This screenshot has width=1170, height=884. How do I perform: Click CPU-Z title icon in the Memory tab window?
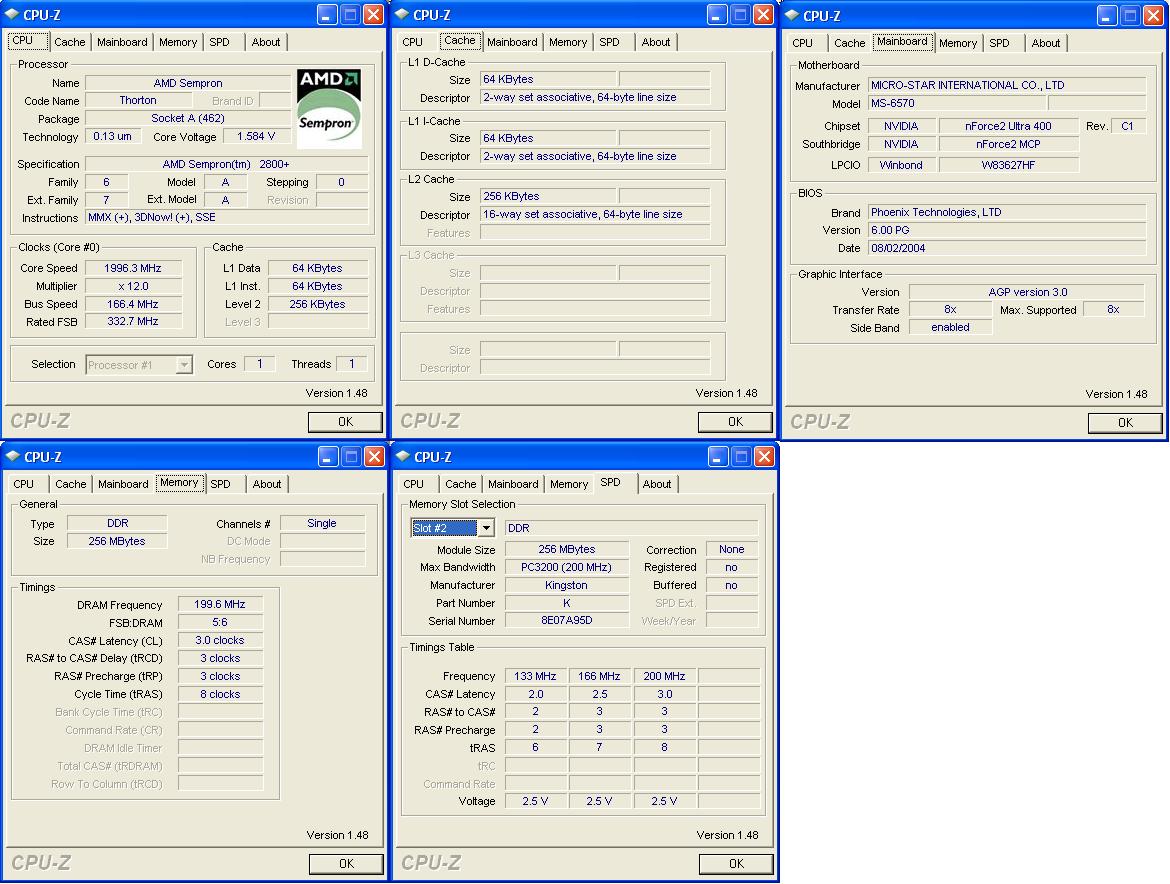[x=13, y=456]
